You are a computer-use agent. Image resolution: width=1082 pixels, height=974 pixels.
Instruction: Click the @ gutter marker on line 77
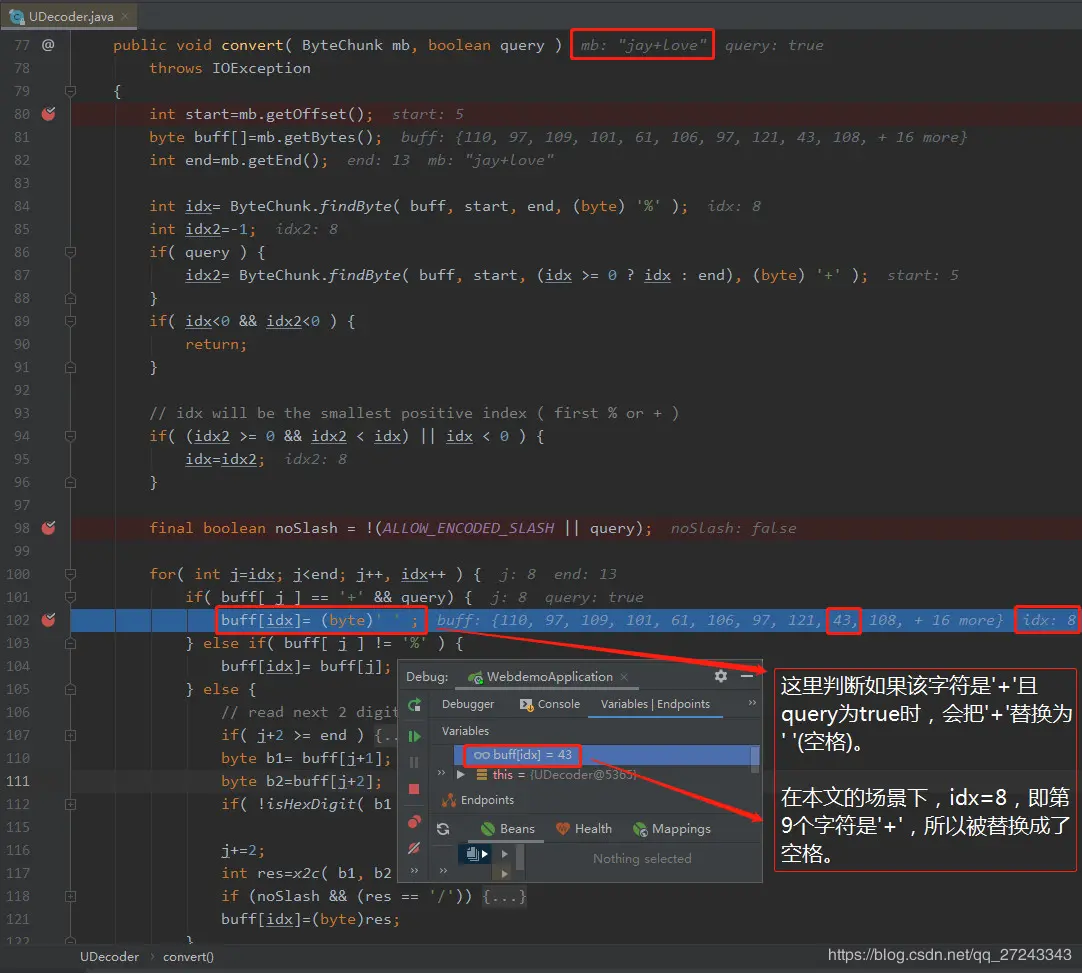(x=48, y=45)
